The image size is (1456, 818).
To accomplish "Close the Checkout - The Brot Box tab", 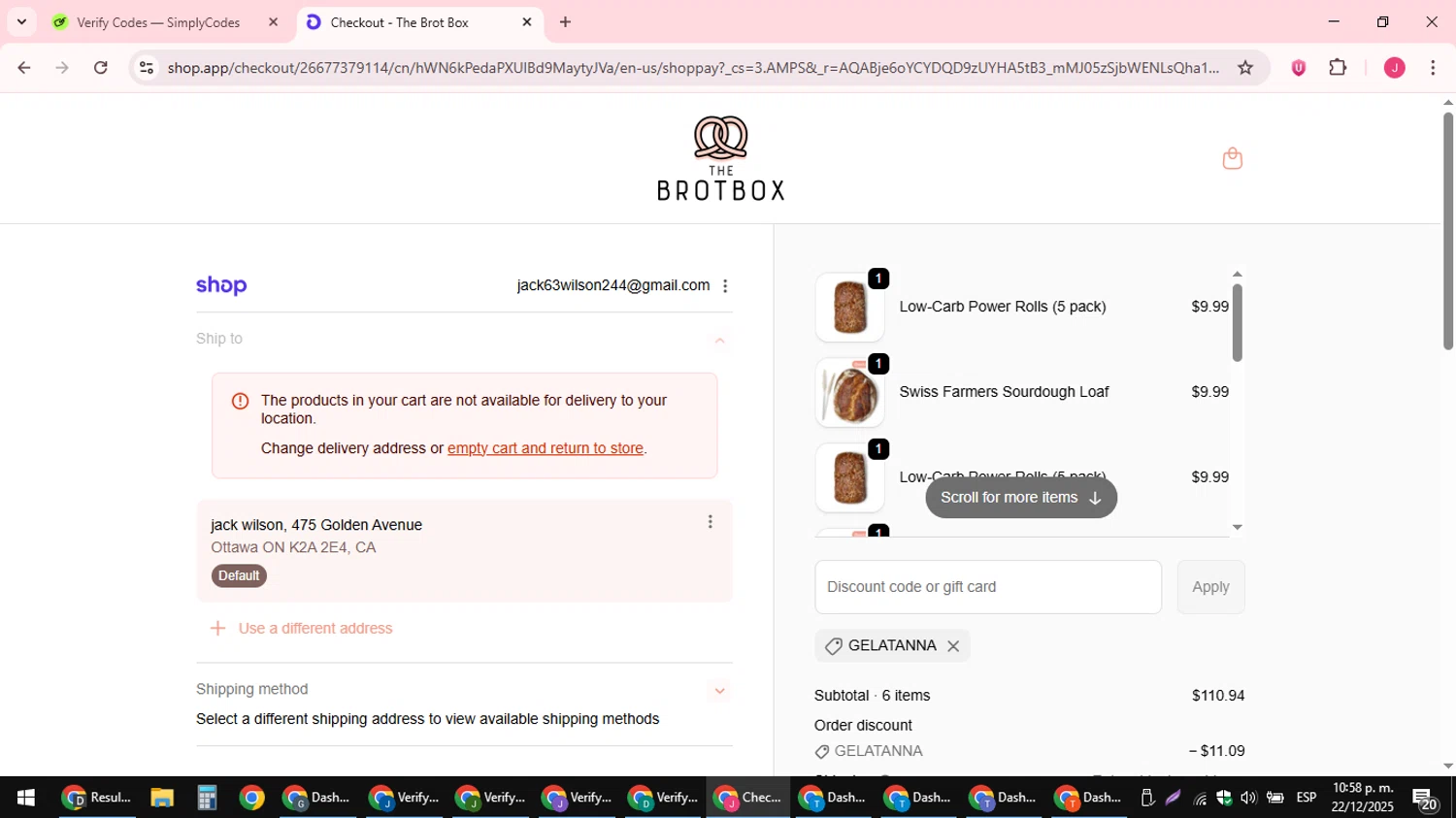I will click(527, 22).
